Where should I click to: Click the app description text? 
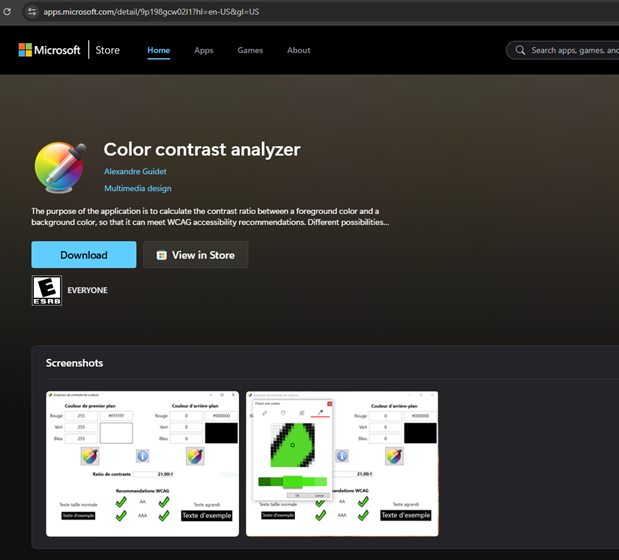210,217
